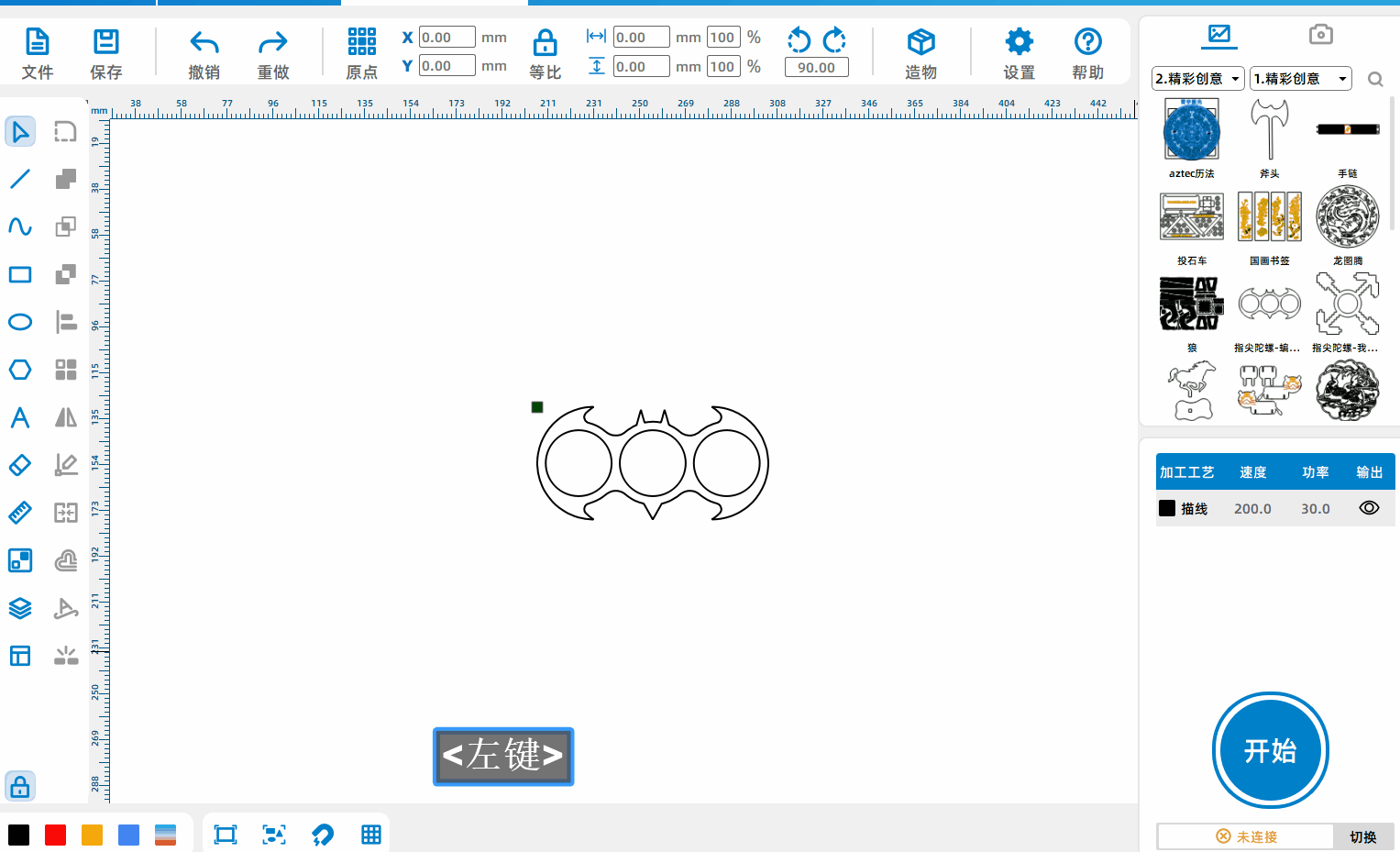
Task: Select the rectangle tool
Action: click(20, 274)
